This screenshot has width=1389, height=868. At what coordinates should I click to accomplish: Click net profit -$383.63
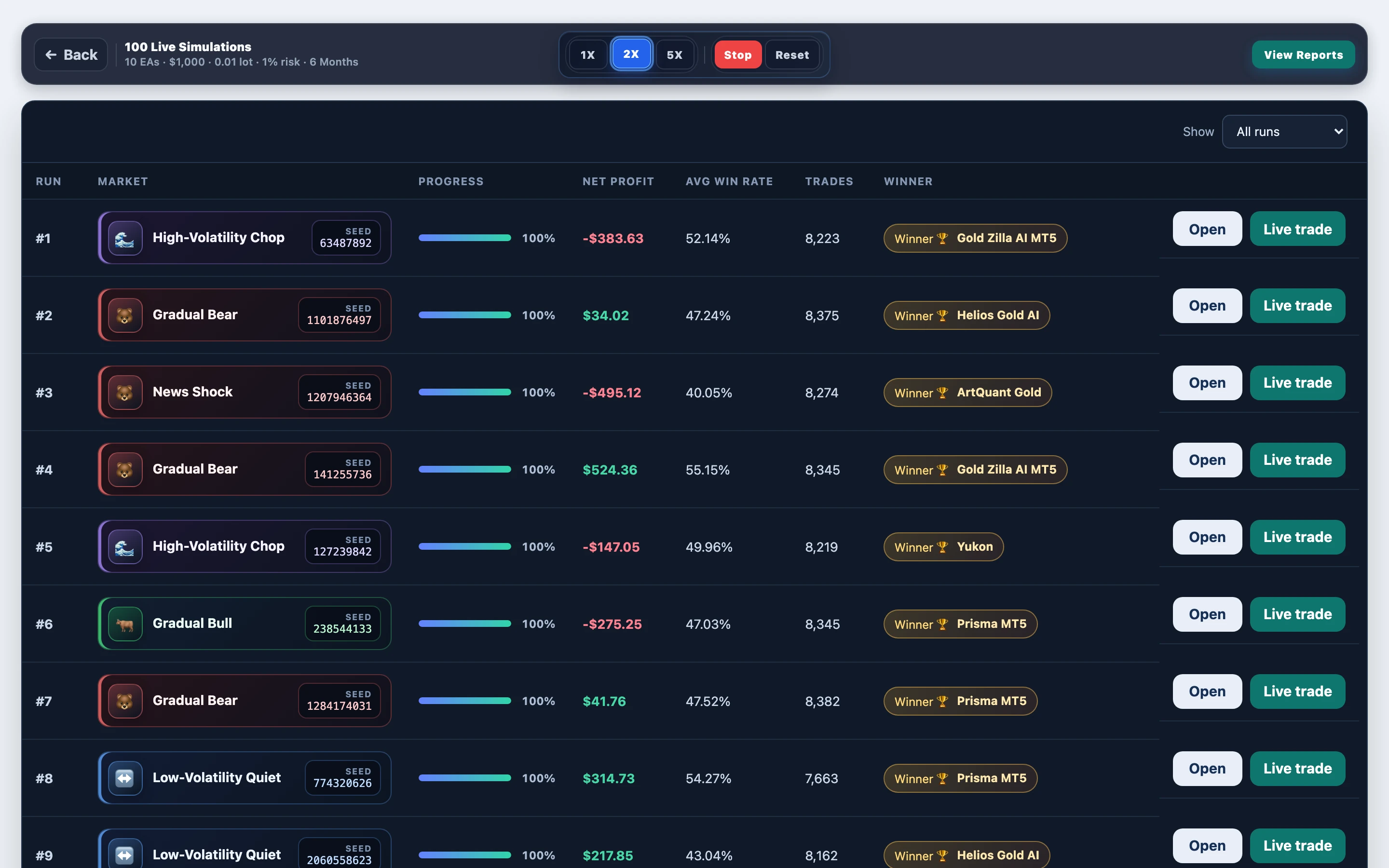coord(613,238)
